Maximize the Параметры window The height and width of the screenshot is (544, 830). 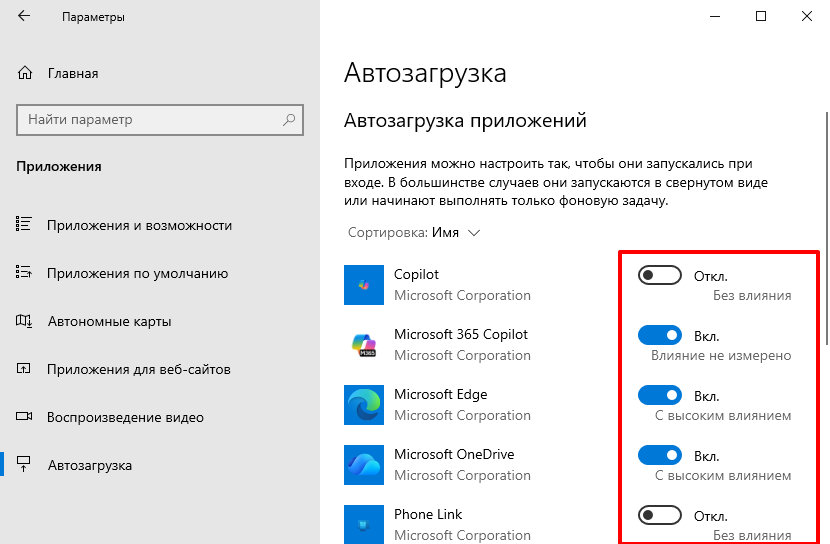pos(761,16)
